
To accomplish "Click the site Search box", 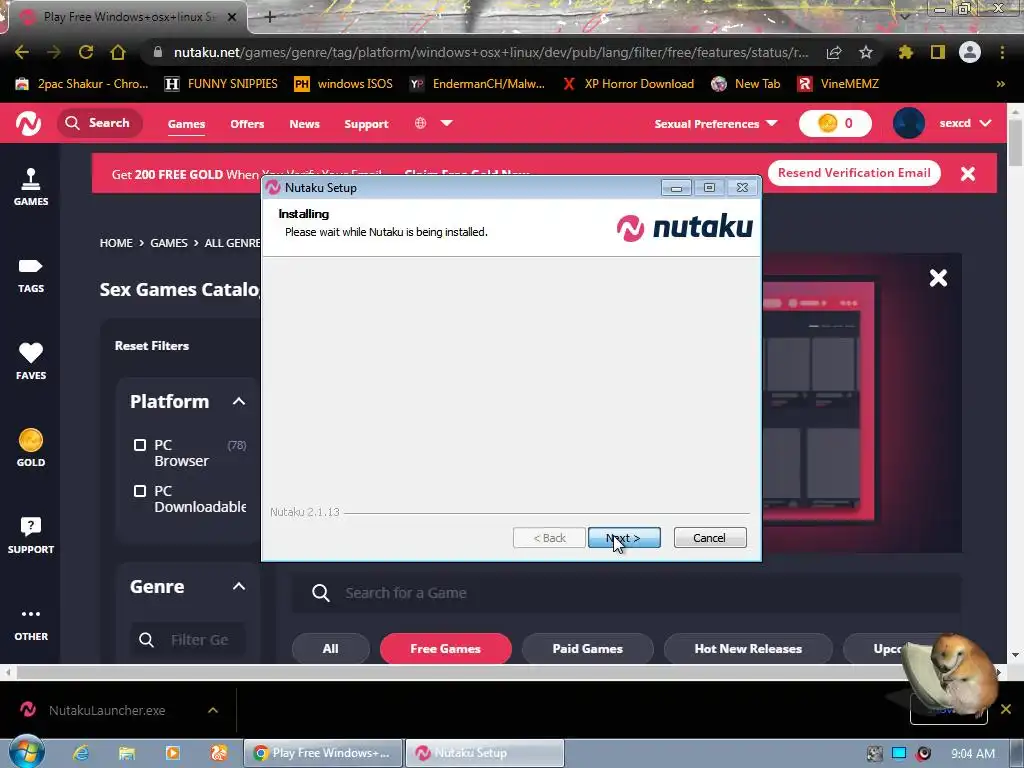I will click(100, 123).
